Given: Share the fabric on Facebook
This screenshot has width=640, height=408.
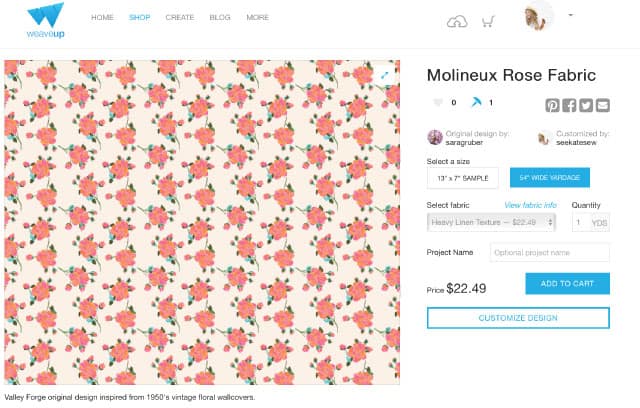Looking at the screenshot, I should click(x=569, y=105).
